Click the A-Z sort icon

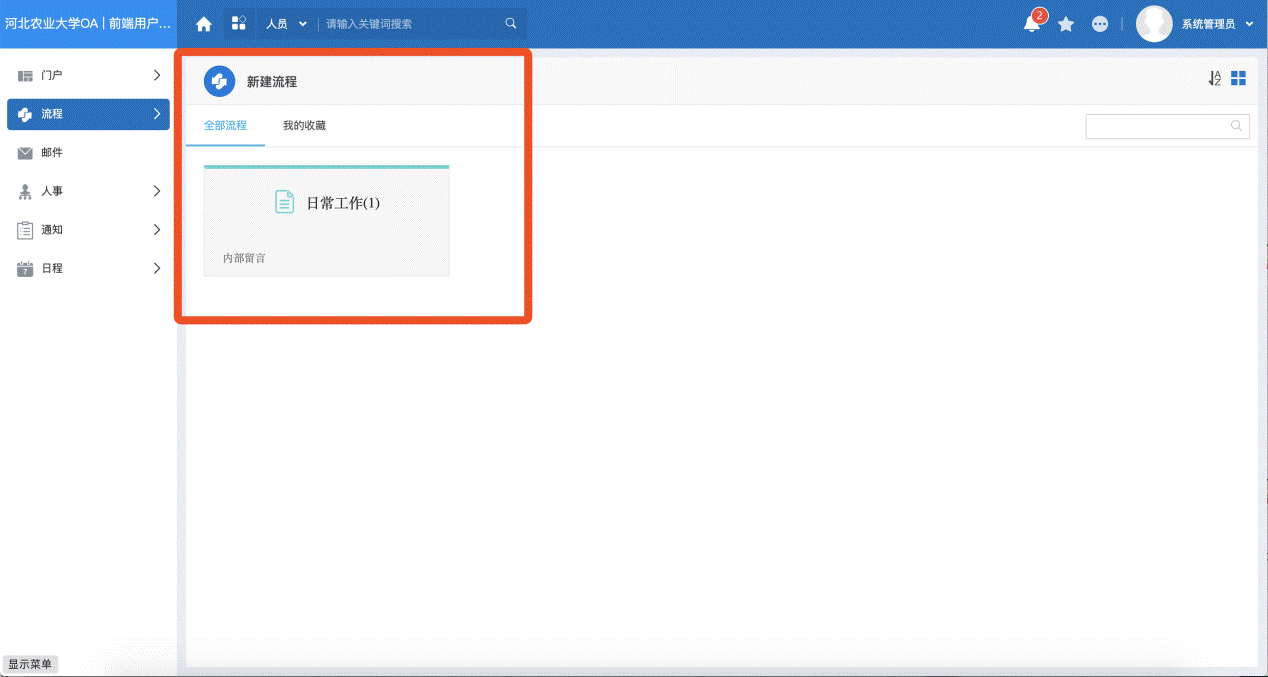pos(1214,78)
